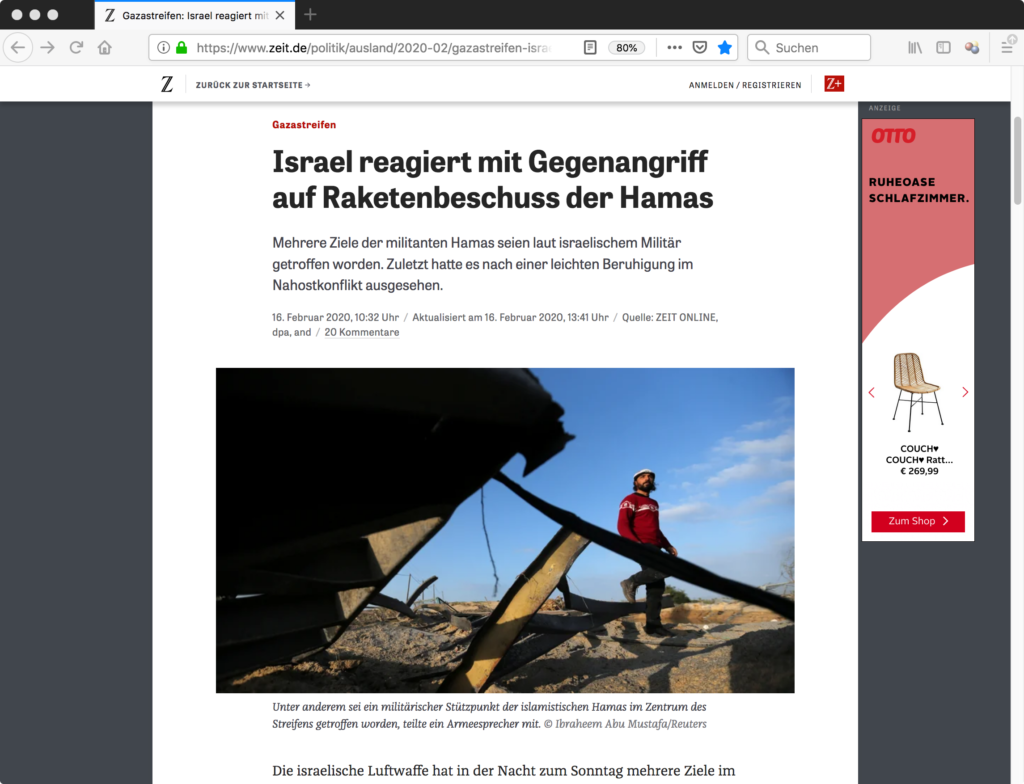Show next product in OTTO ad carousel
This screenshot has height=784, width=1024.
[965, 392]
